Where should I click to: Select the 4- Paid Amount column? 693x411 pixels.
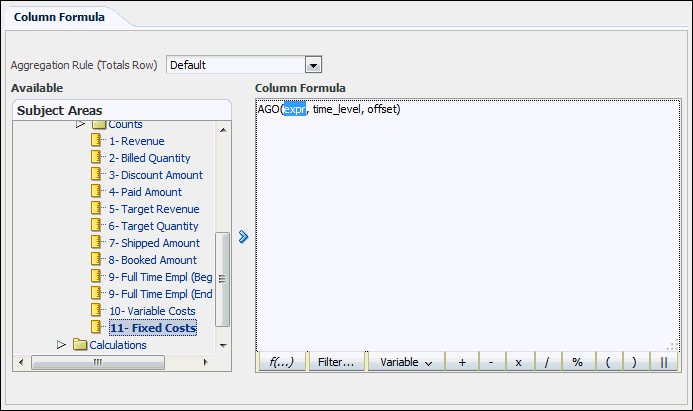coord(145,192)
